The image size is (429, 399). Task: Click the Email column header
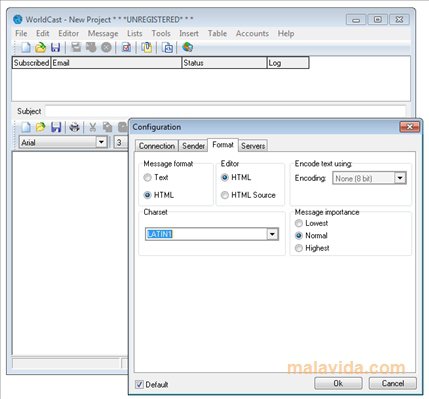pos(116,63)
